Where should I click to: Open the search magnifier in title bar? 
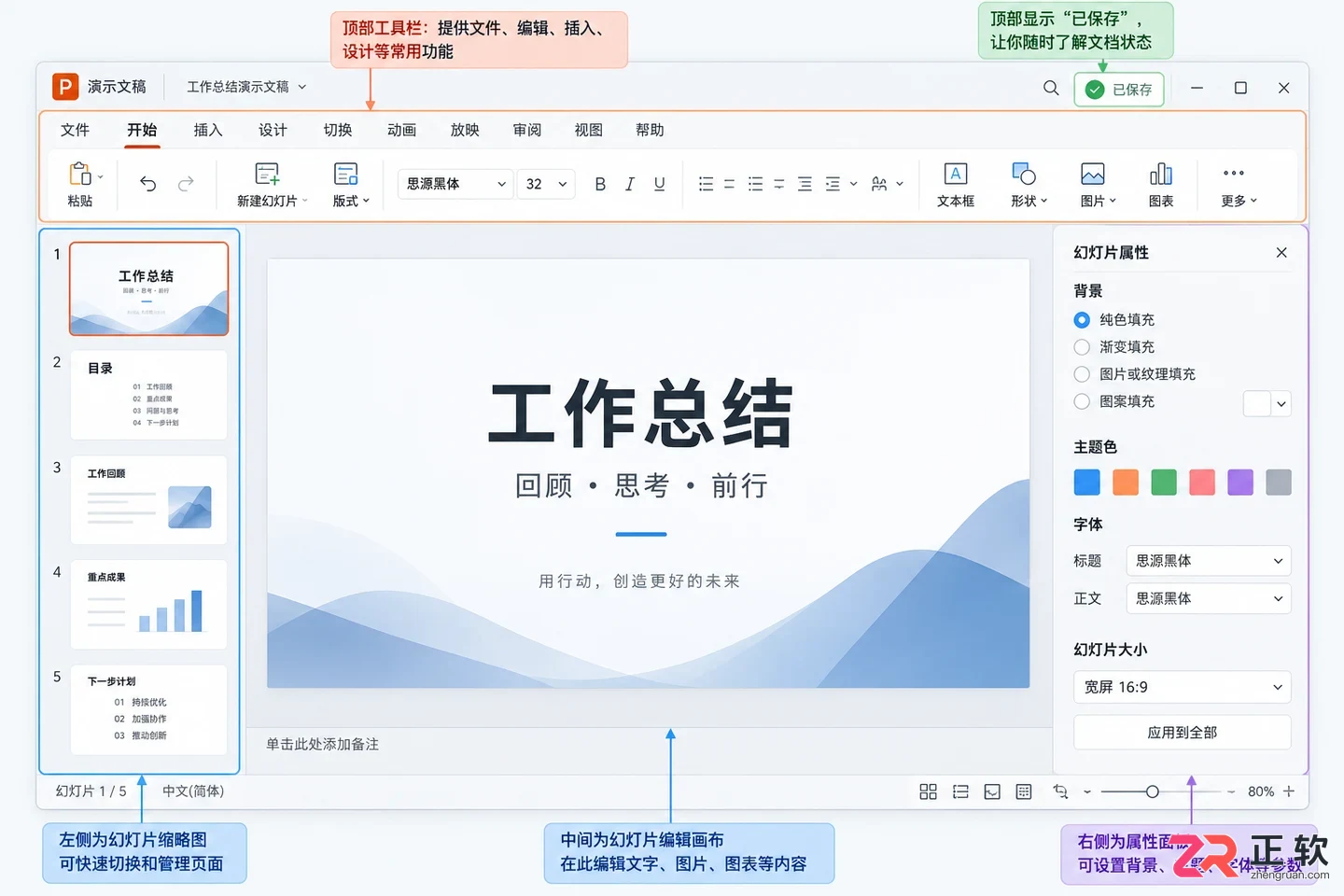pyautogui.click(x=1051, y=88)
